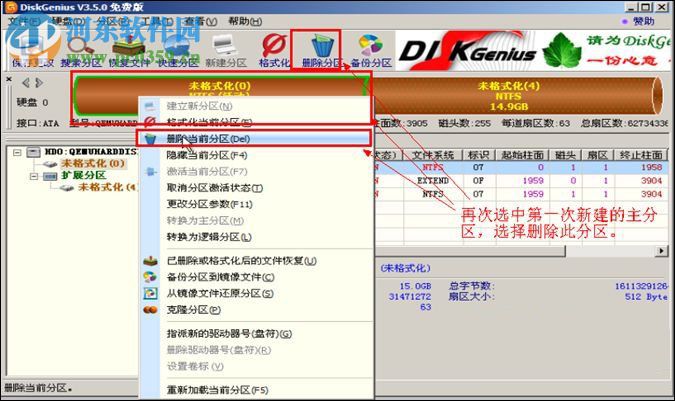This screenshot has width=675, height=401.
Task: Choose 更改分区参数(F11) menu entry
Action: point(255,204)
